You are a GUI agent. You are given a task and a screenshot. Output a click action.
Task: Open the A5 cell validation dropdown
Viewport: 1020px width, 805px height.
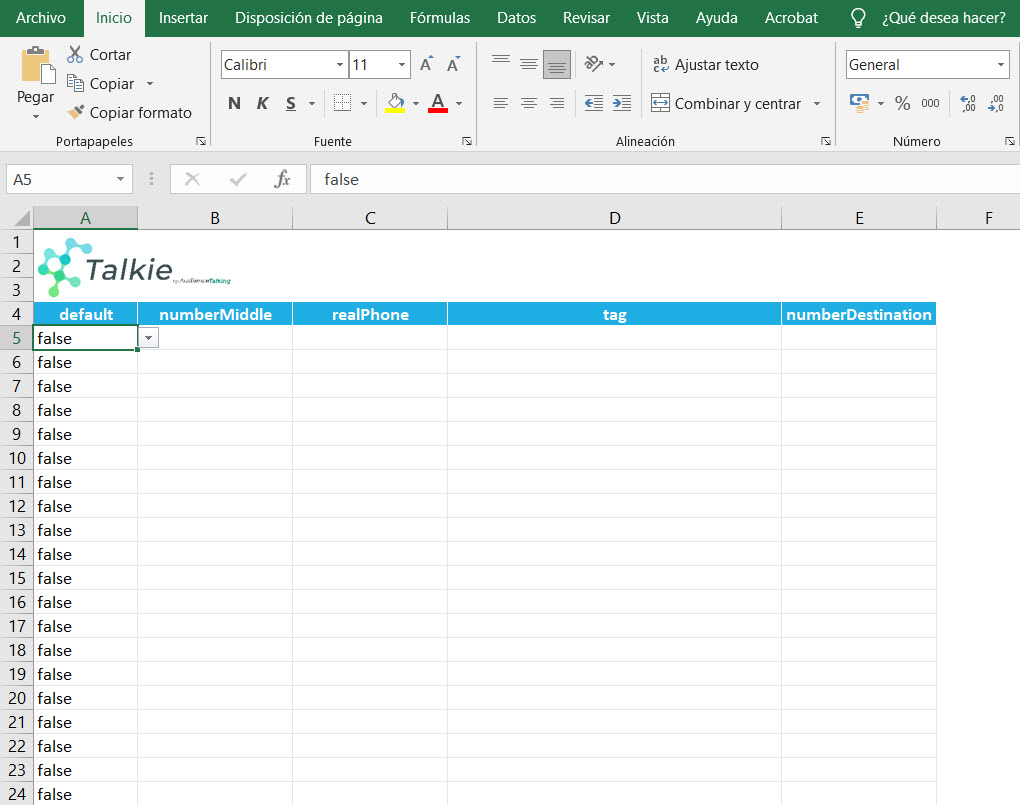(x=149, y=338)
